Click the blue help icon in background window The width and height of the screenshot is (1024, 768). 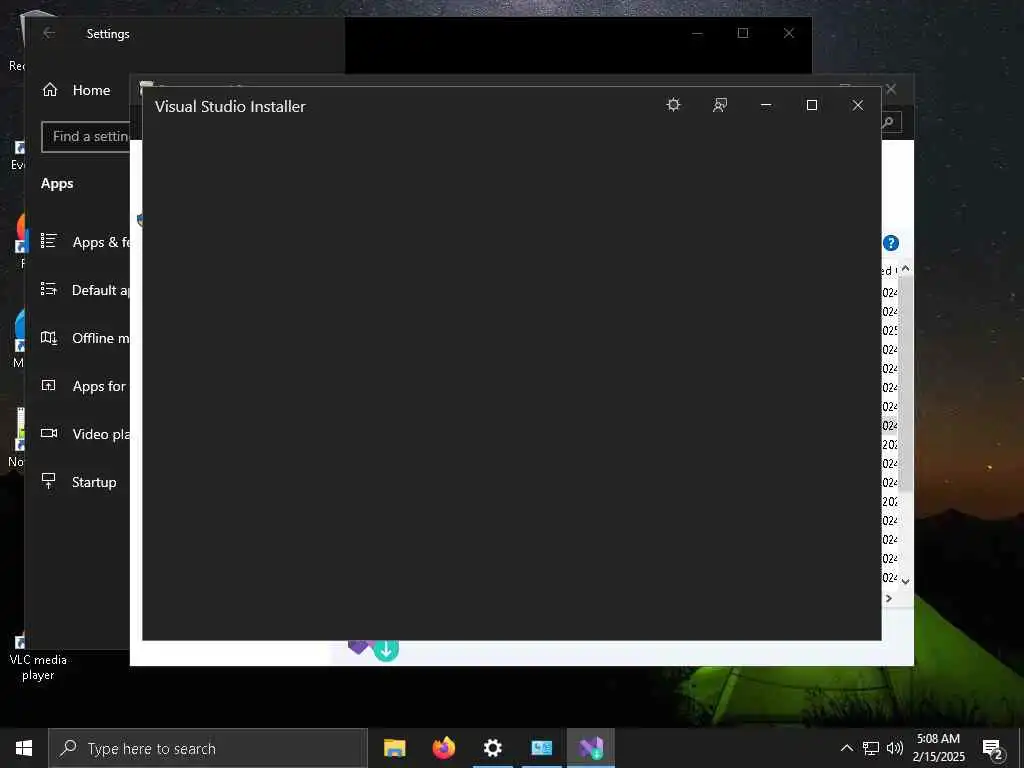click(891, 243)
